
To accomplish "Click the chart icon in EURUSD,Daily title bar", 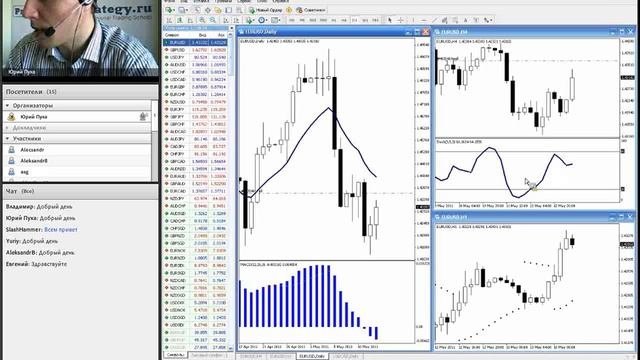I will [x=241, y=31].
